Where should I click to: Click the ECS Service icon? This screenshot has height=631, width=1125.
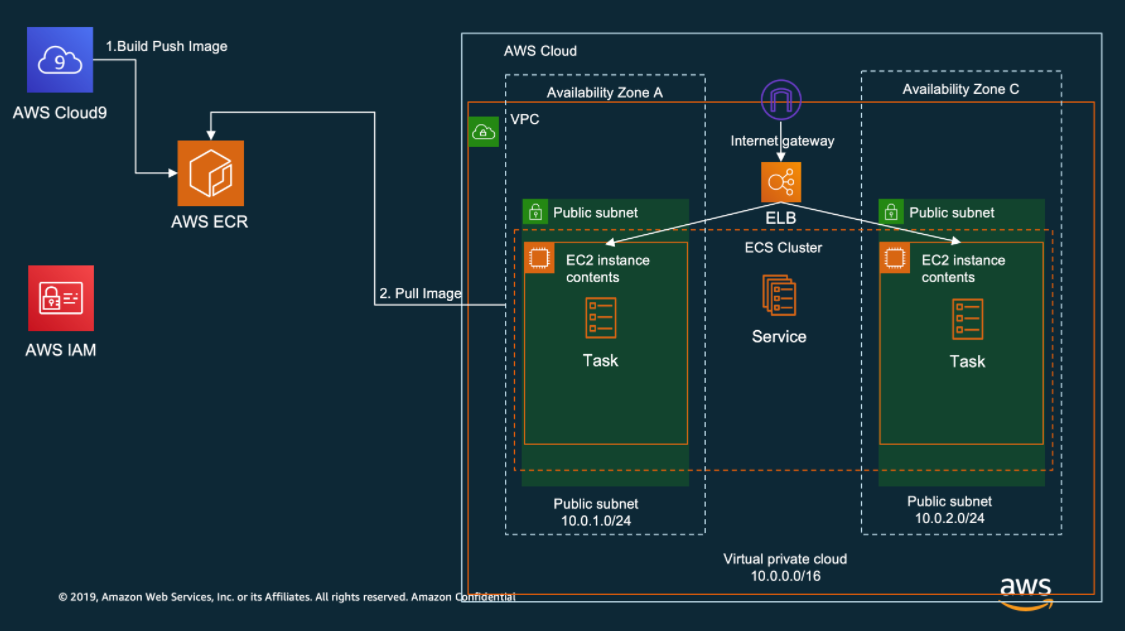(779, 295)
